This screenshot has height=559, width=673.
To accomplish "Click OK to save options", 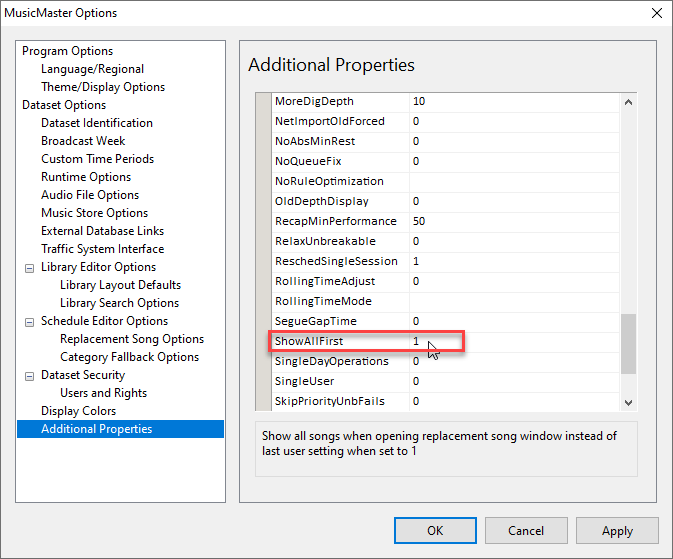I will coord(435,531).
